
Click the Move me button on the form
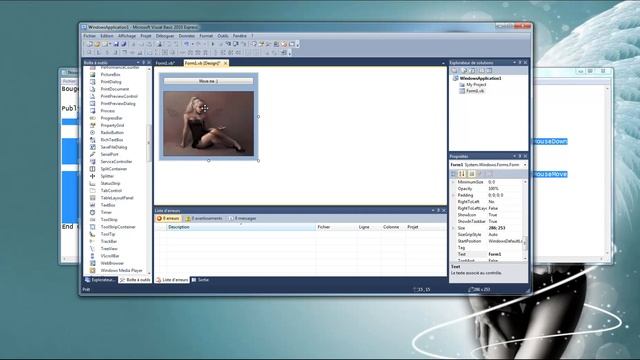[208, 81]
